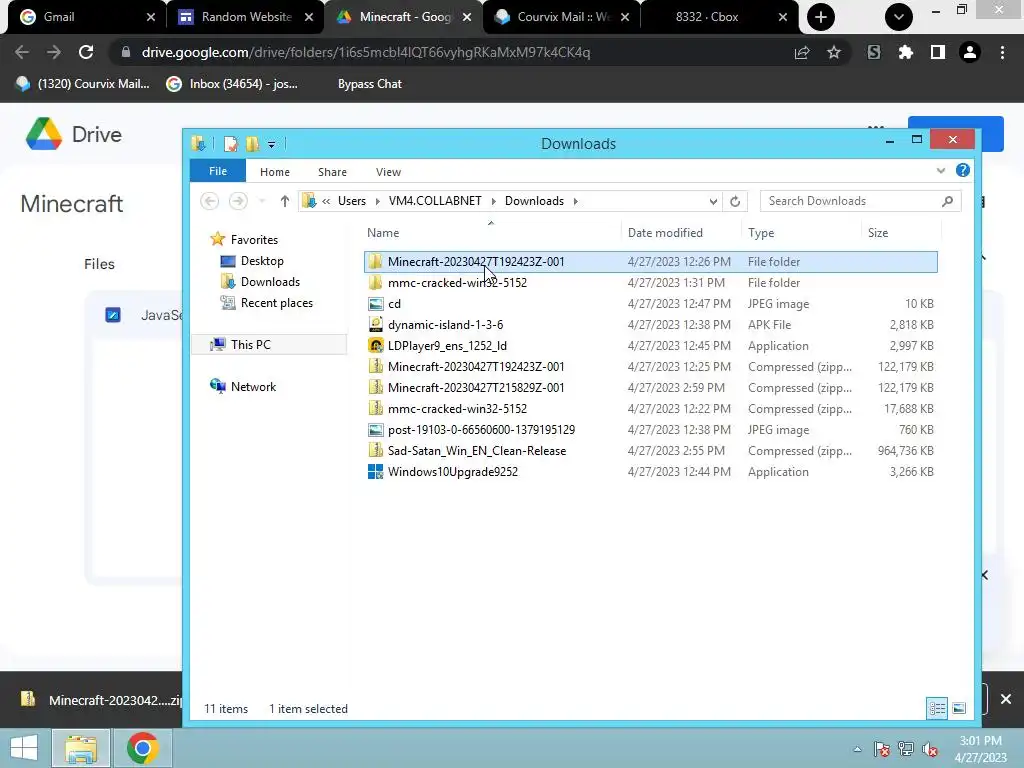Click the New folder quick access icon
The width and height of the screenshot is (1024, 768).
coord(252,144)
